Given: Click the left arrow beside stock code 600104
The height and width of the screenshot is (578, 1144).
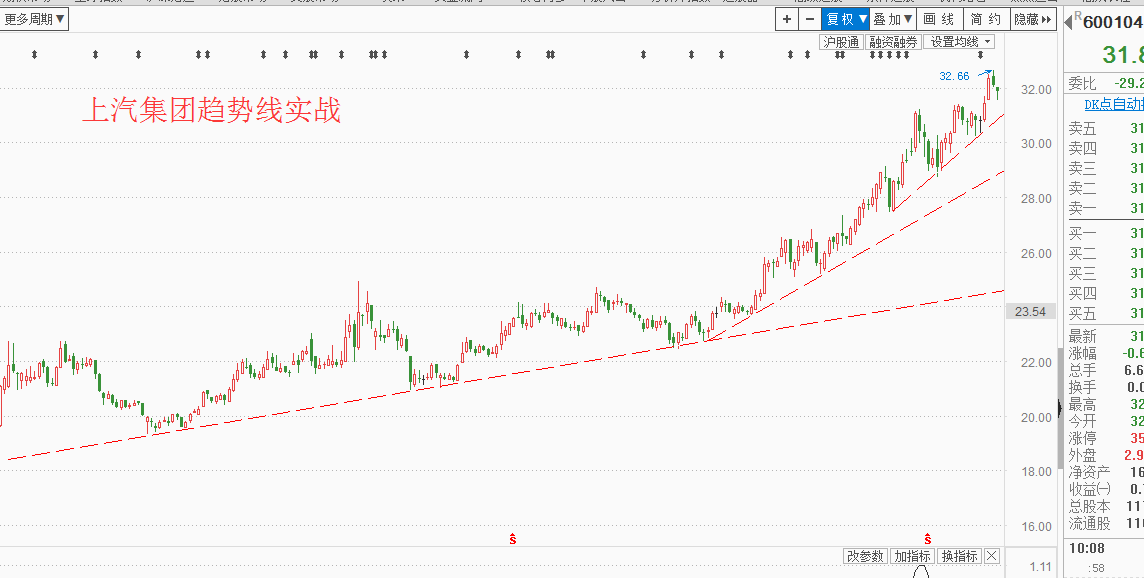Looking at the screenshot, I should (x=1068, y=21).
